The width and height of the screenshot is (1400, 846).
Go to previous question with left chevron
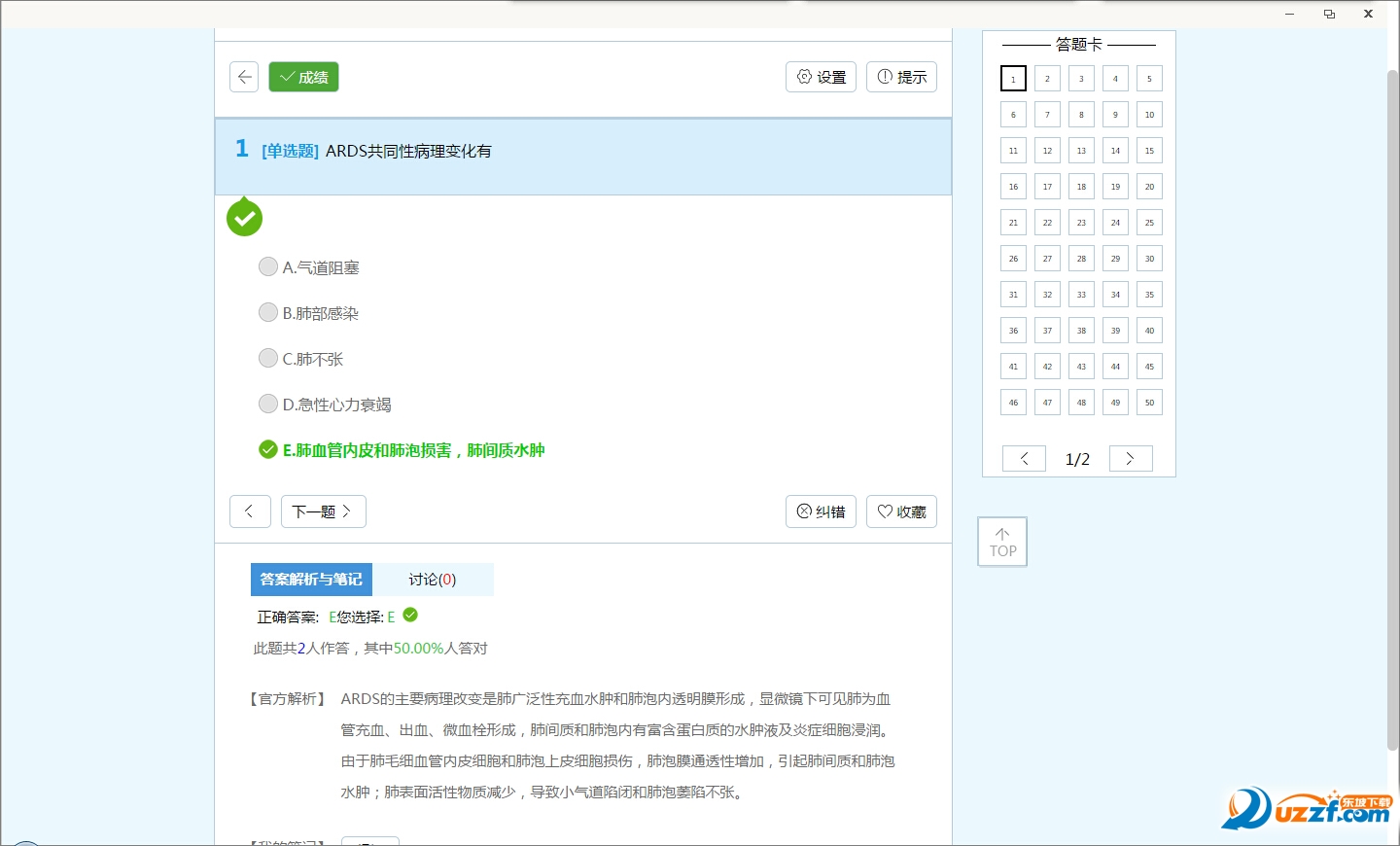tap(250, 511)
